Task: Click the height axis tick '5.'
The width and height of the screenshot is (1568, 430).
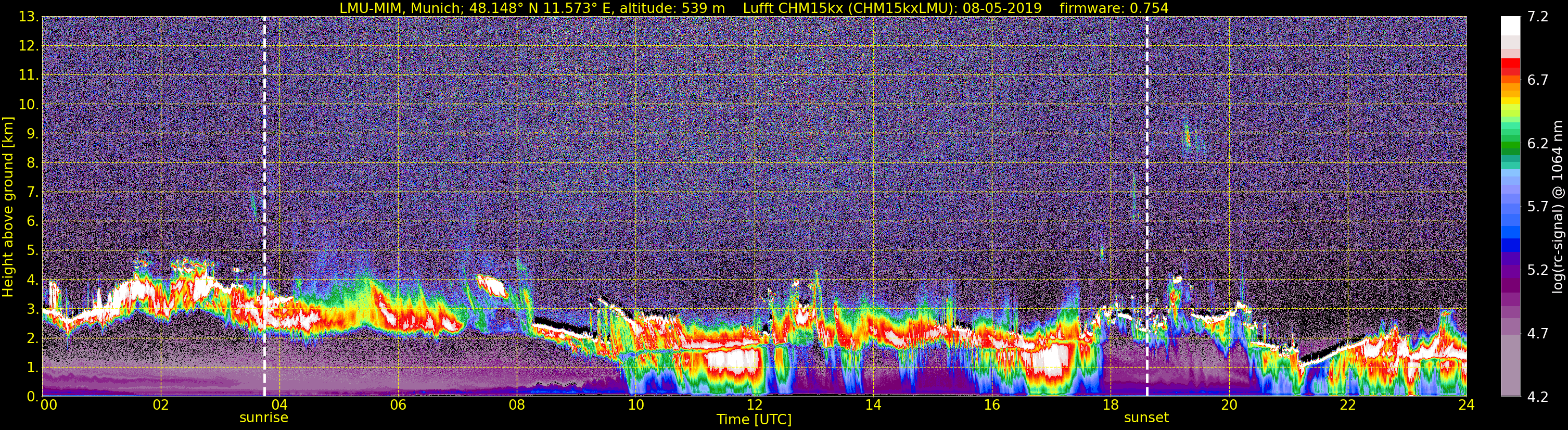Action: point(33,251)
